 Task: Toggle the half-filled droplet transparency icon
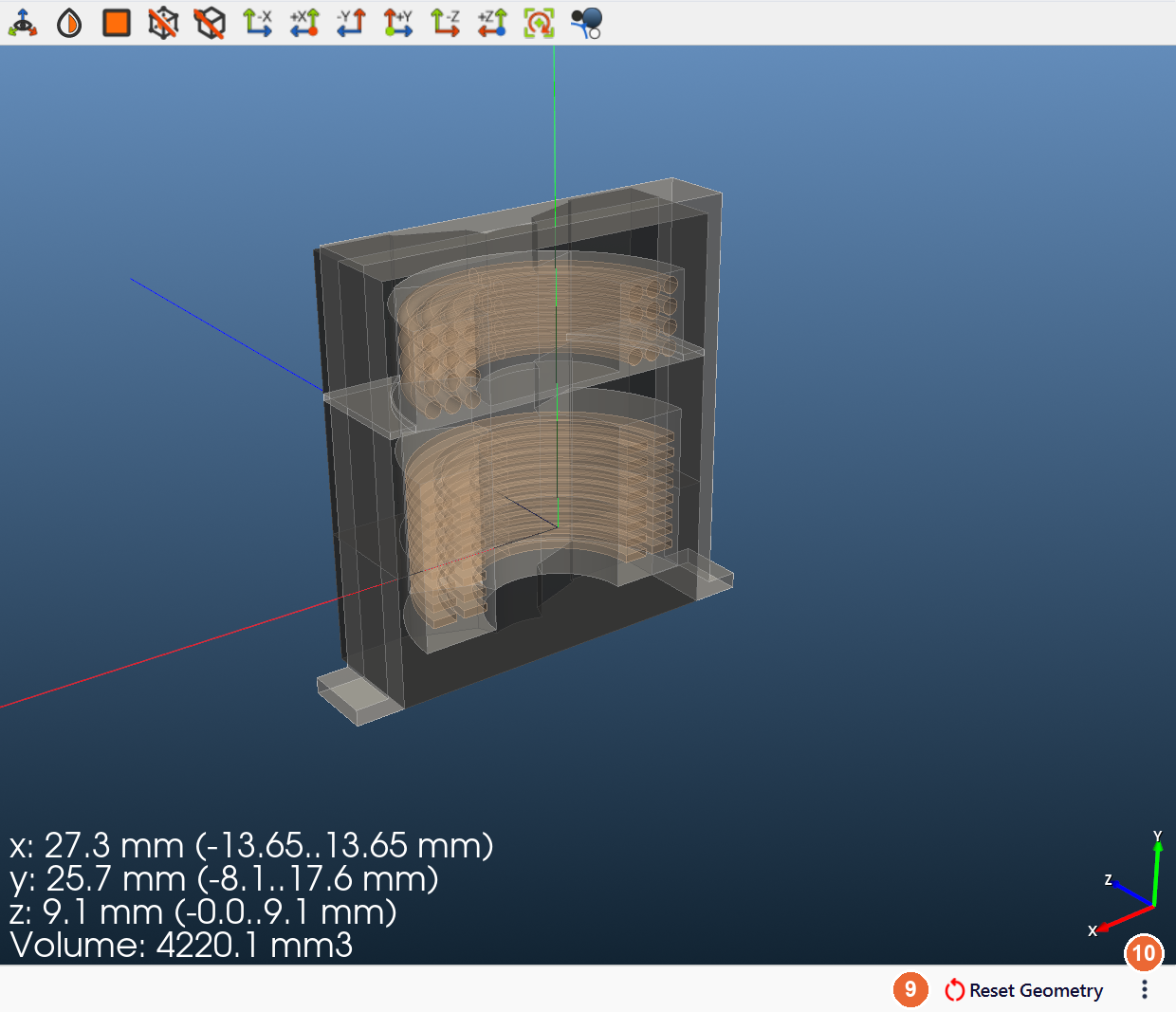coord(69,23)
